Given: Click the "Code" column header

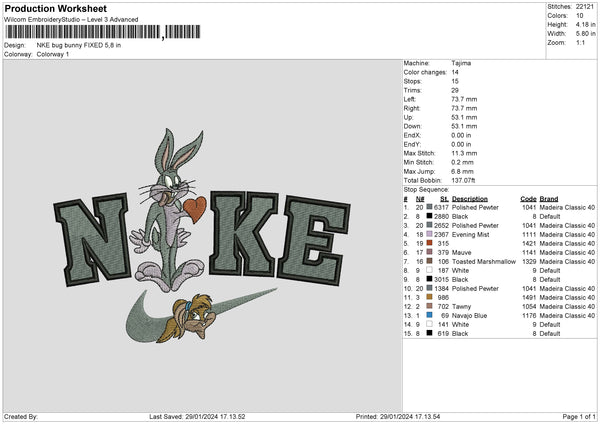Looking at the screenshot, I should coord(528,199).
